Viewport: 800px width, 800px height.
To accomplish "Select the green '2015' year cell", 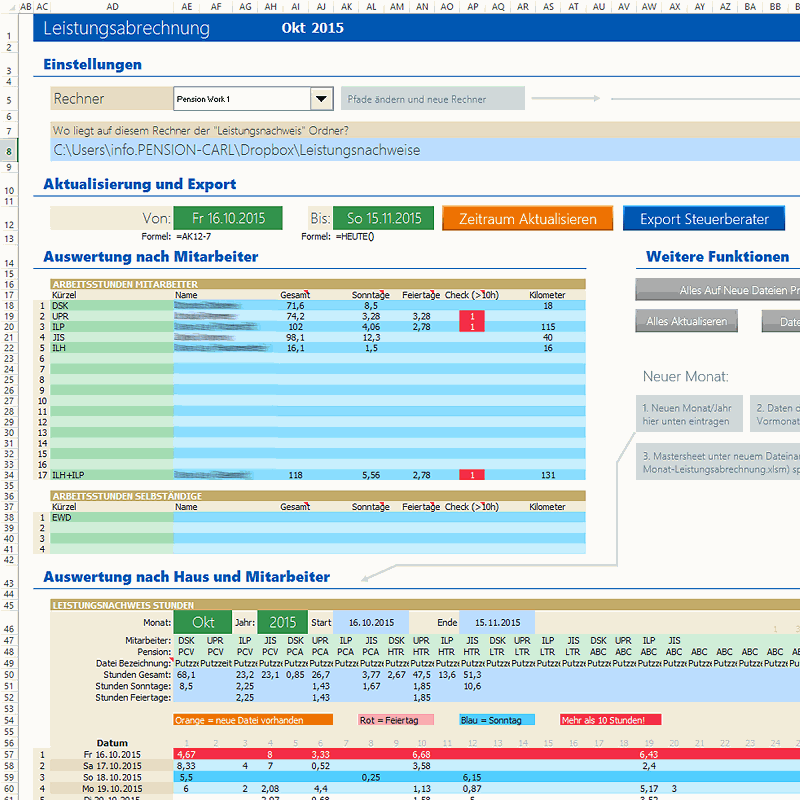I will tap(283, 622).
